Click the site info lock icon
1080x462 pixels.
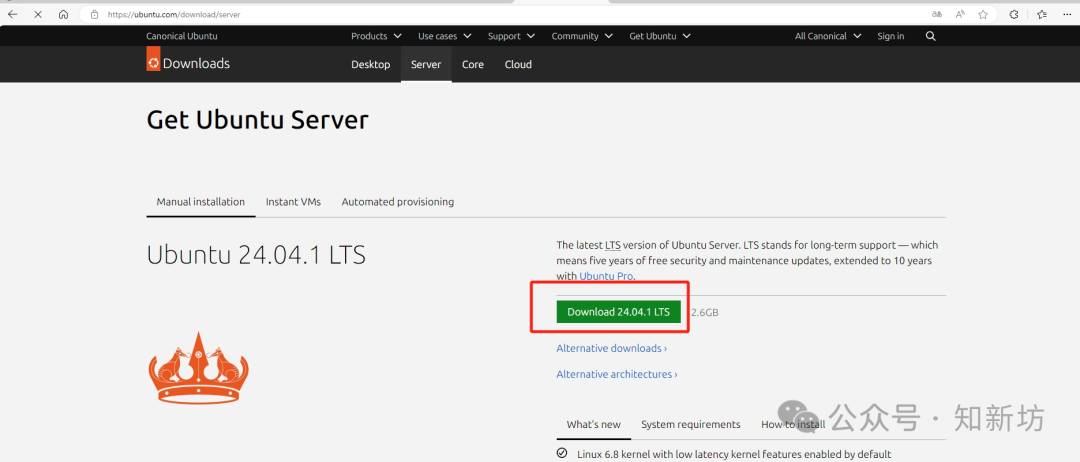tap(94, 15)
